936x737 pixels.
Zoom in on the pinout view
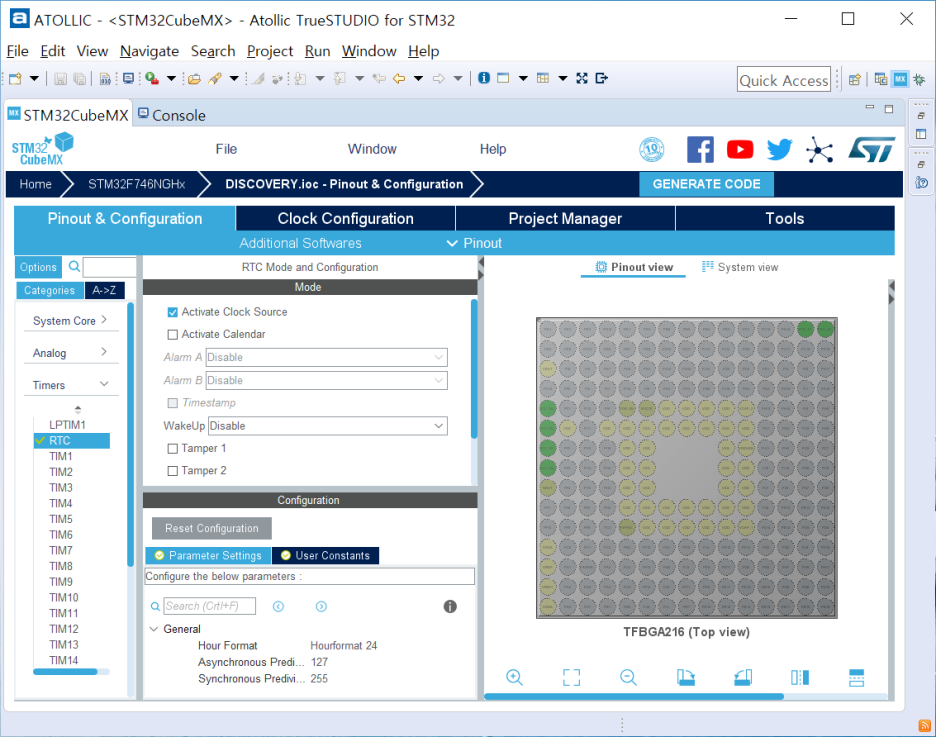[x=514, y=677]
